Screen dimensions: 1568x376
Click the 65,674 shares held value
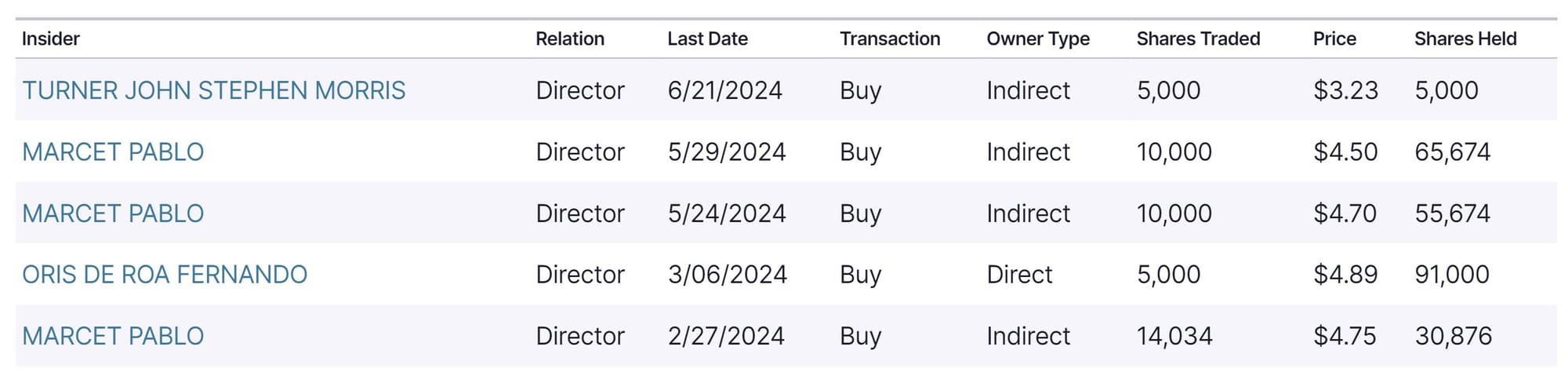[1452, 151]
